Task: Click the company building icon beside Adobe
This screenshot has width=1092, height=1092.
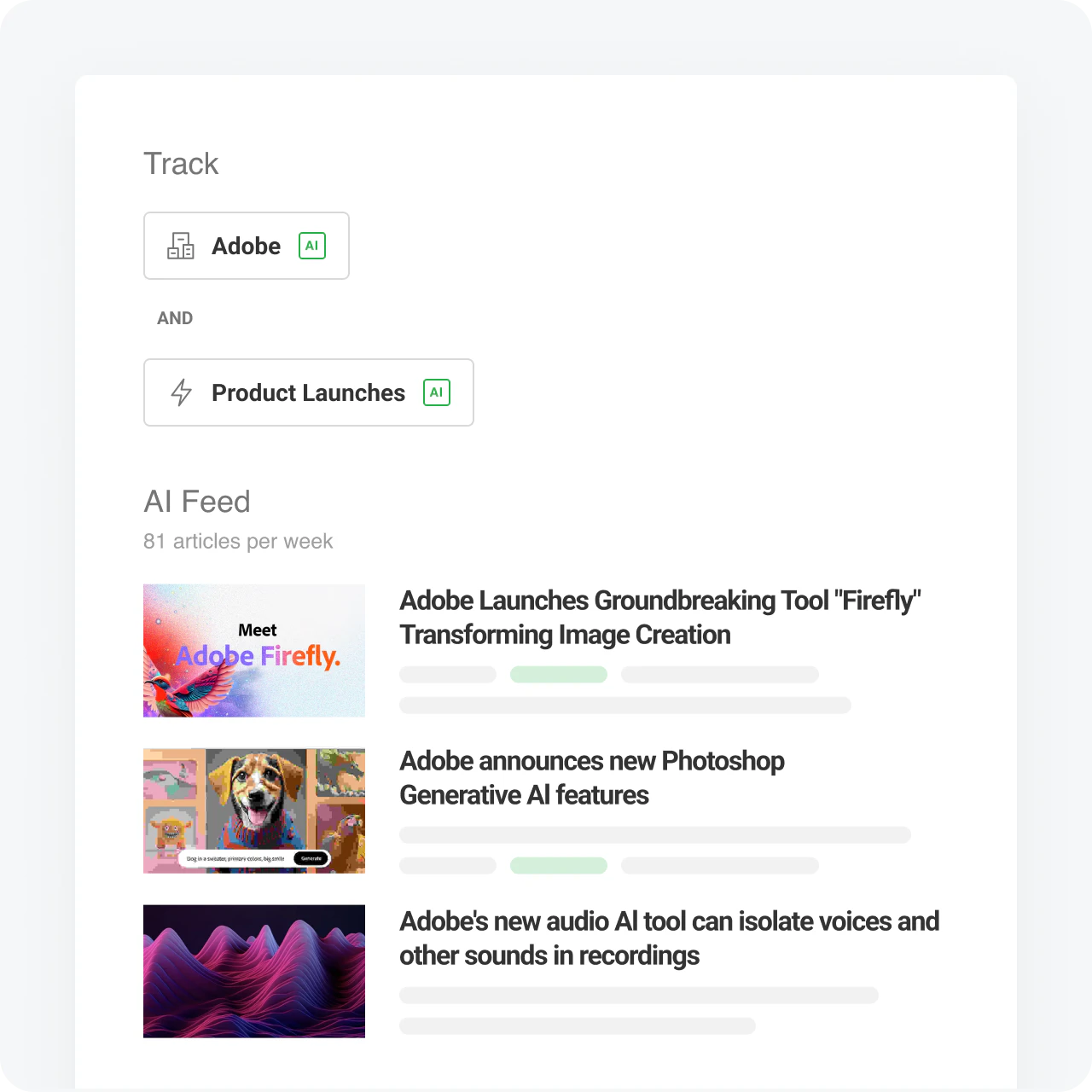Action: point(180,246)
